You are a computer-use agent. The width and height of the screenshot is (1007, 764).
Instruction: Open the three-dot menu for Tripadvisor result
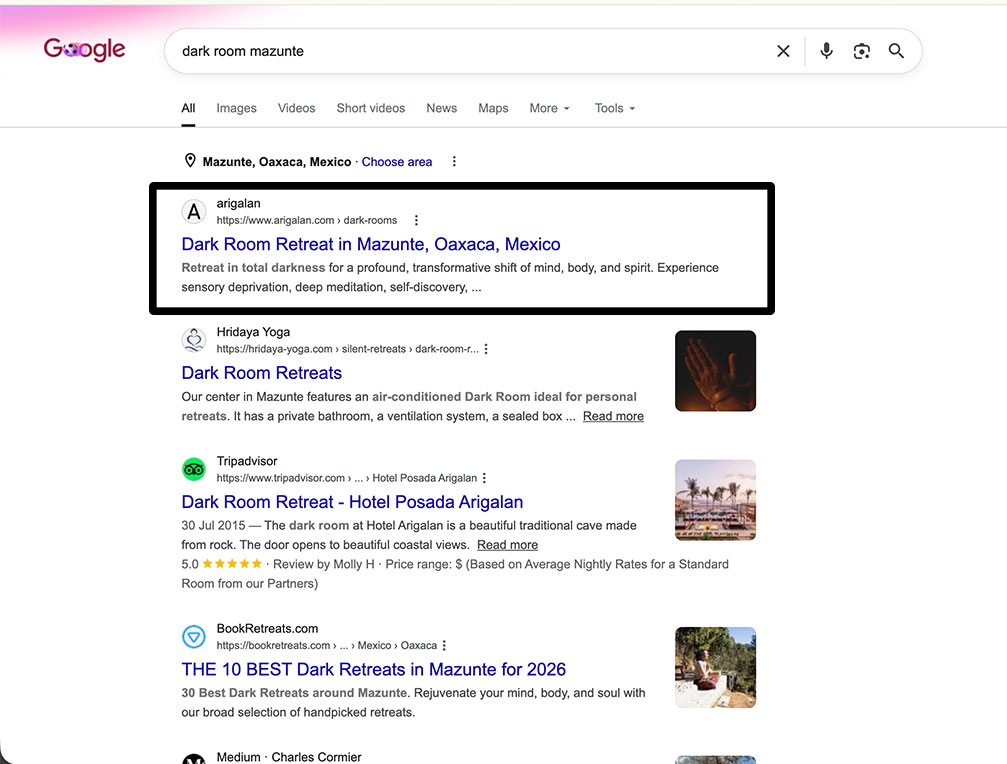click(x=484, y=478)
